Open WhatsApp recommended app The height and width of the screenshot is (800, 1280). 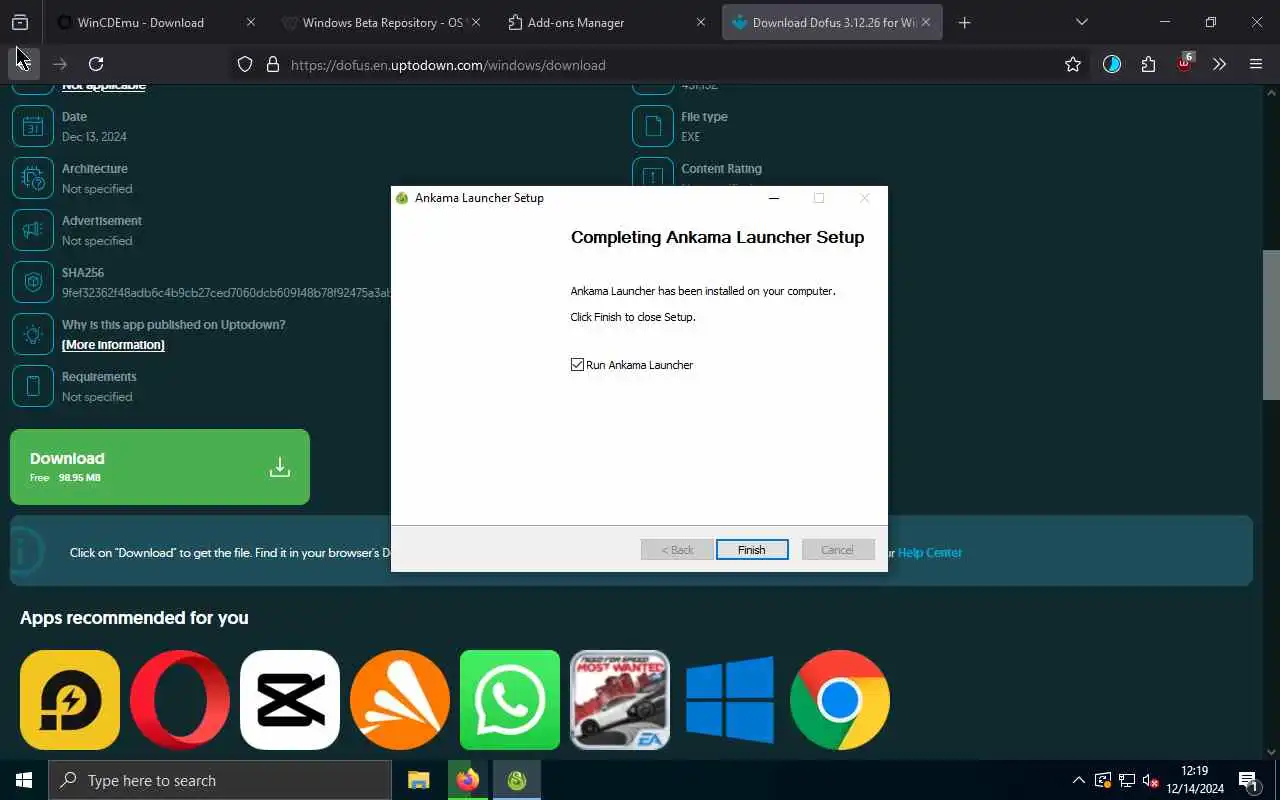[510, 700]
